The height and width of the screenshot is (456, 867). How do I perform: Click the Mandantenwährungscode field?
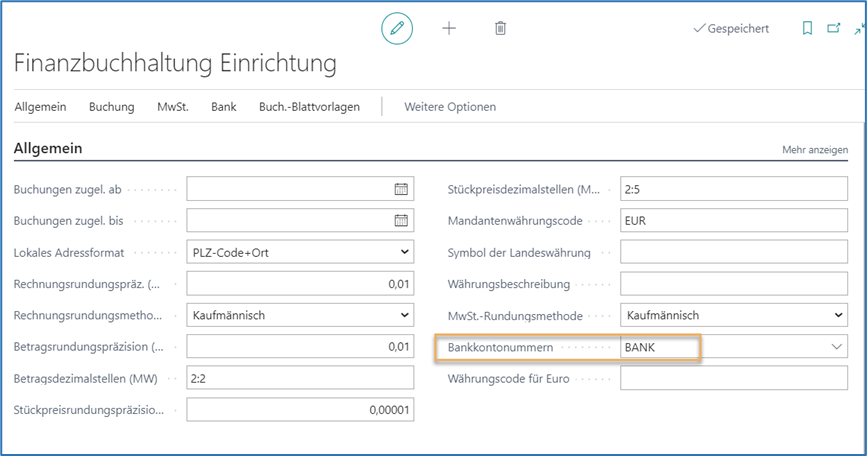click(733, 221)
